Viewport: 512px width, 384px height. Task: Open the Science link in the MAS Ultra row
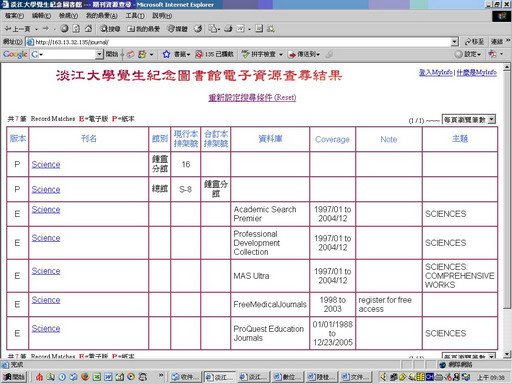point(46,271)
